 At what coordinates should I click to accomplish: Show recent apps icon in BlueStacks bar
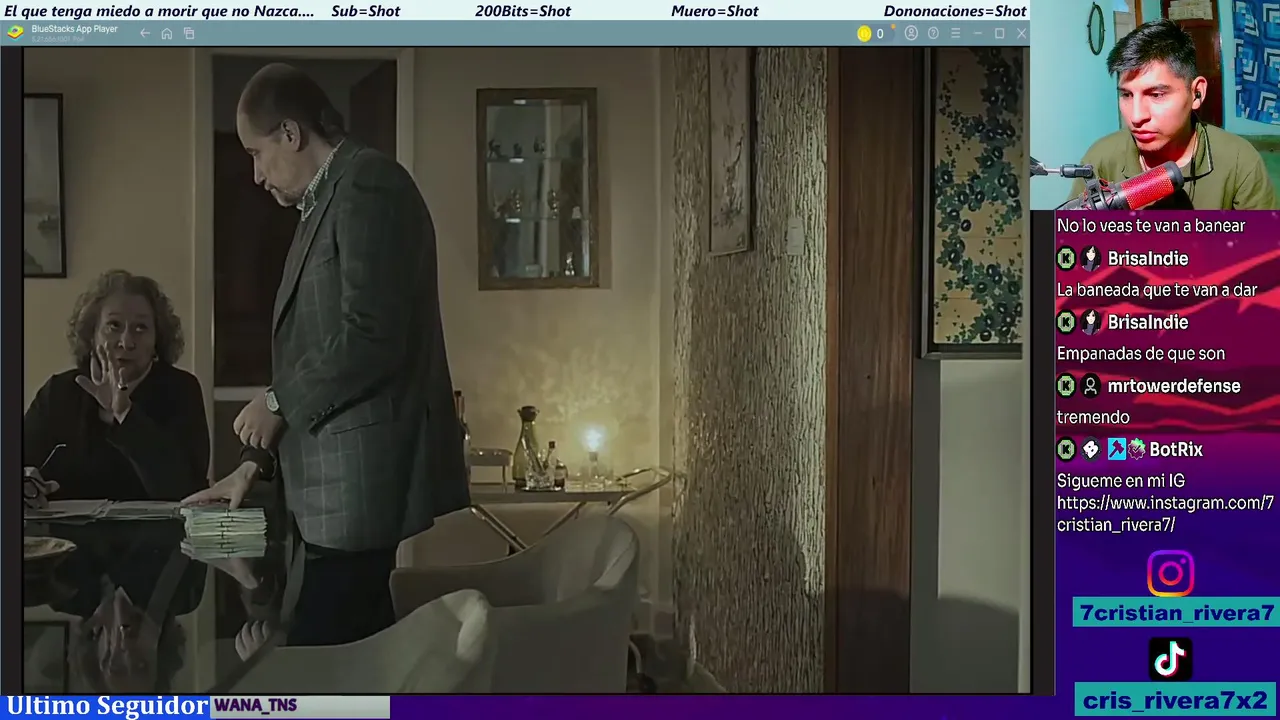click(189, 33)
